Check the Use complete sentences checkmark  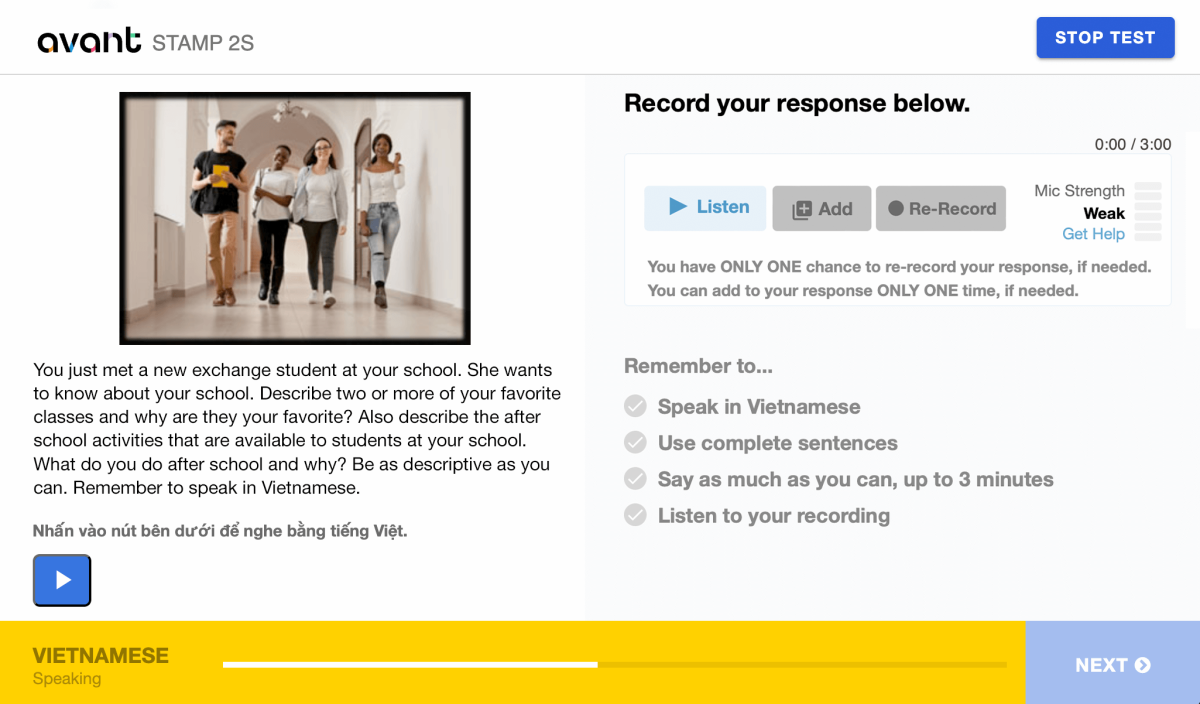(x=635, y=442)
